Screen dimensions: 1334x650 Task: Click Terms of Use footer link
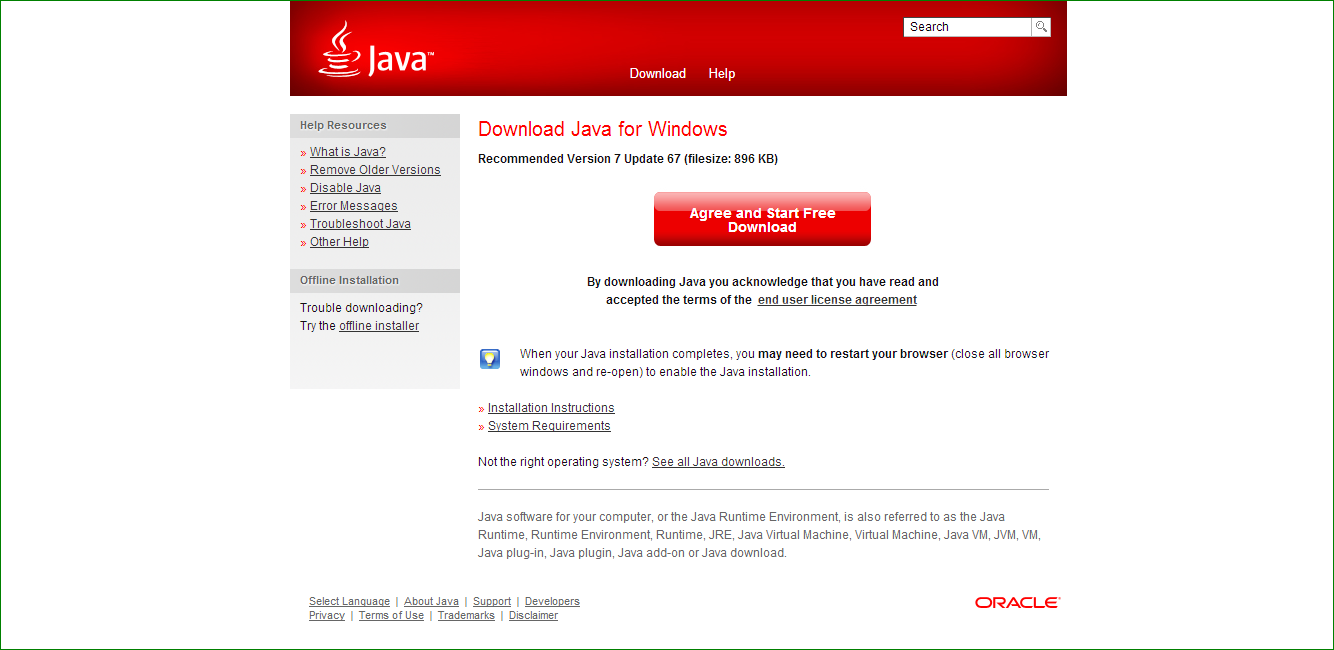(391, 616)
